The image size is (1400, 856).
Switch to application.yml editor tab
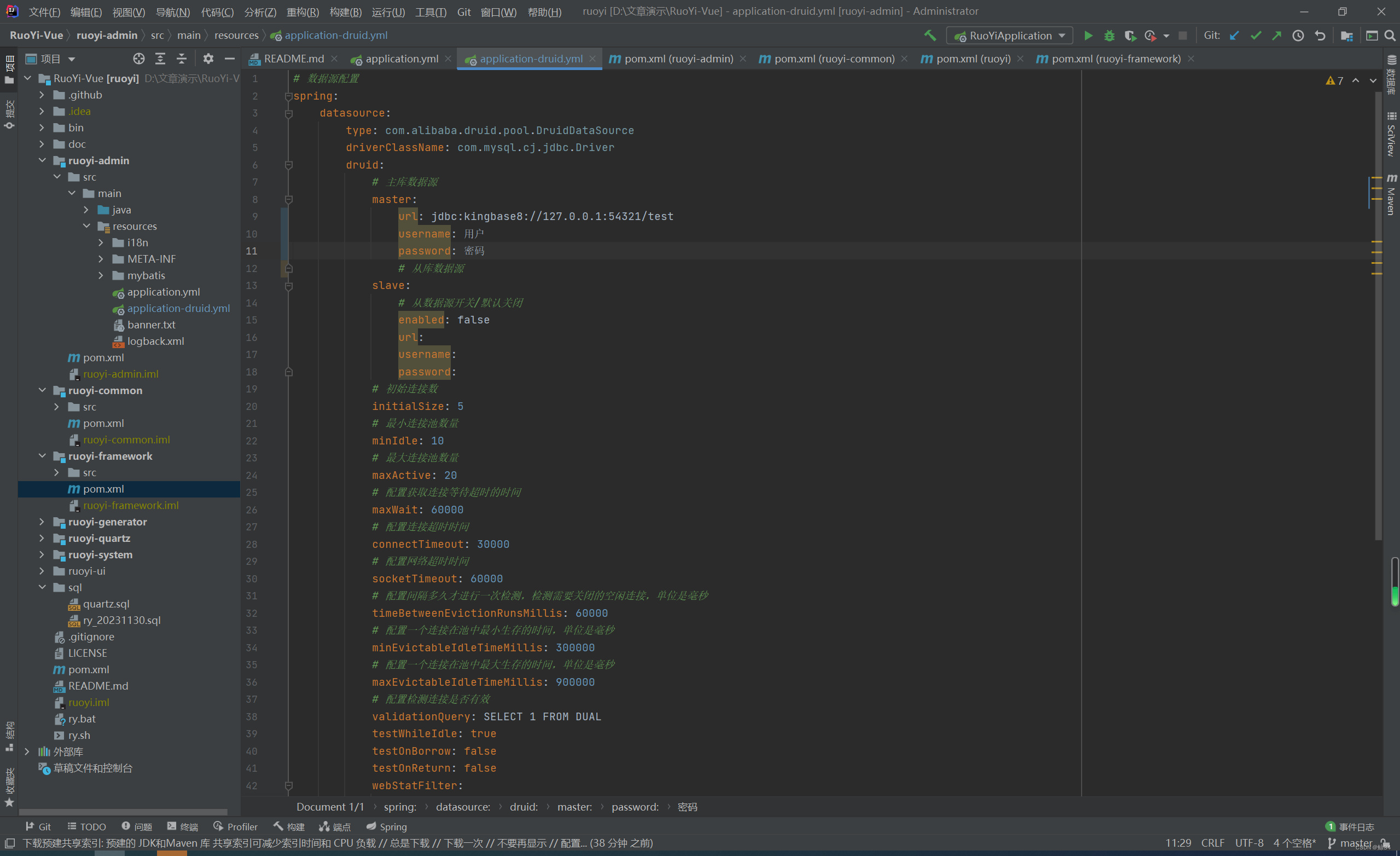point(401,59)
